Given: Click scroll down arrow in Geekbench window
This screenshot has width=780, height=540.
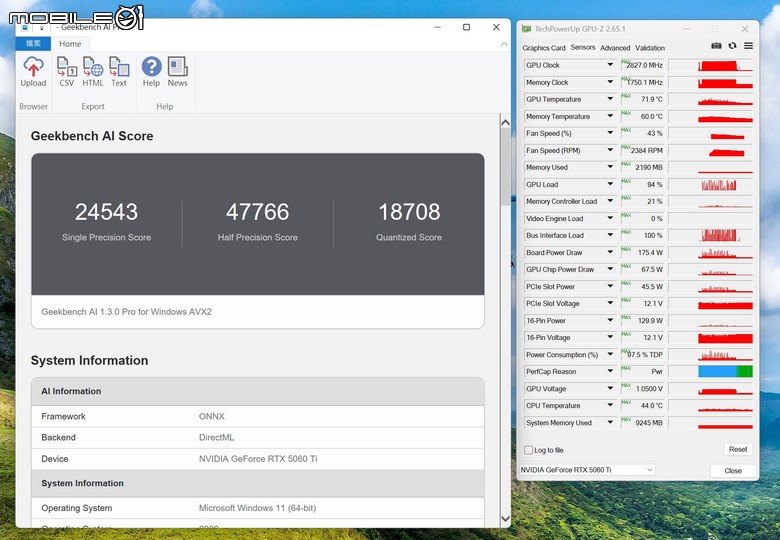Looking at the screenshot, I should tap(505, 519).
